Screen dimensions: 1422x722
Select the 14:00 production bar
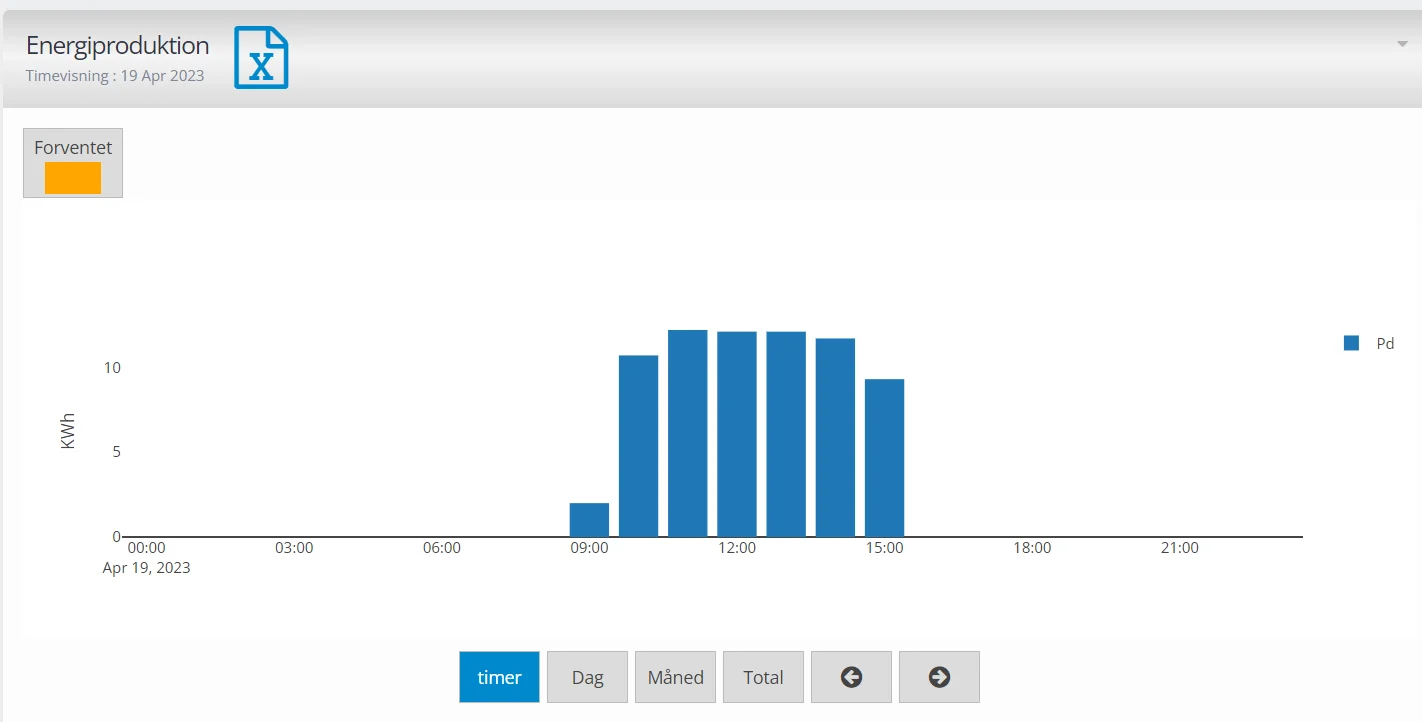pos(835,438)
